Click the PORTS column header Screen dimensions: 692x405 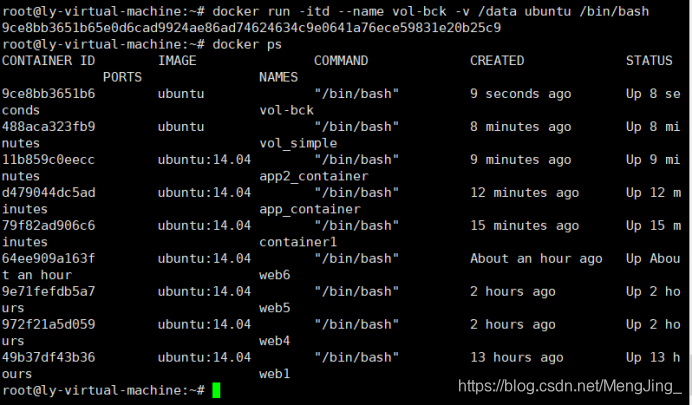[122, 78]
